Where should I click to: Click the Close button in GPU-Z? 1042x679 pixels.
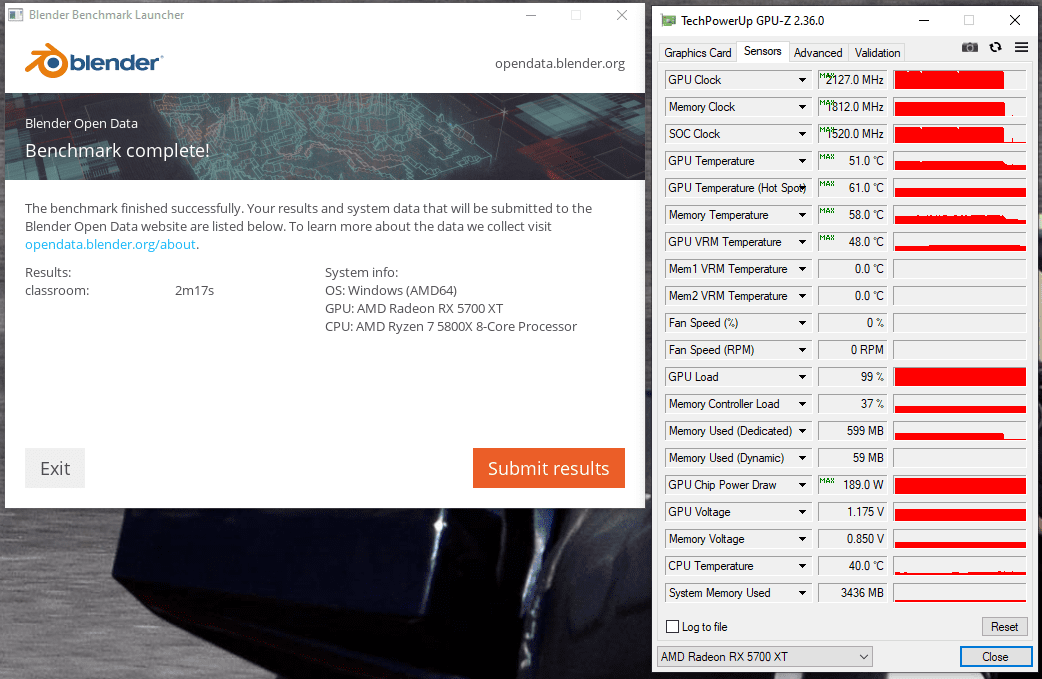(995, 656)
